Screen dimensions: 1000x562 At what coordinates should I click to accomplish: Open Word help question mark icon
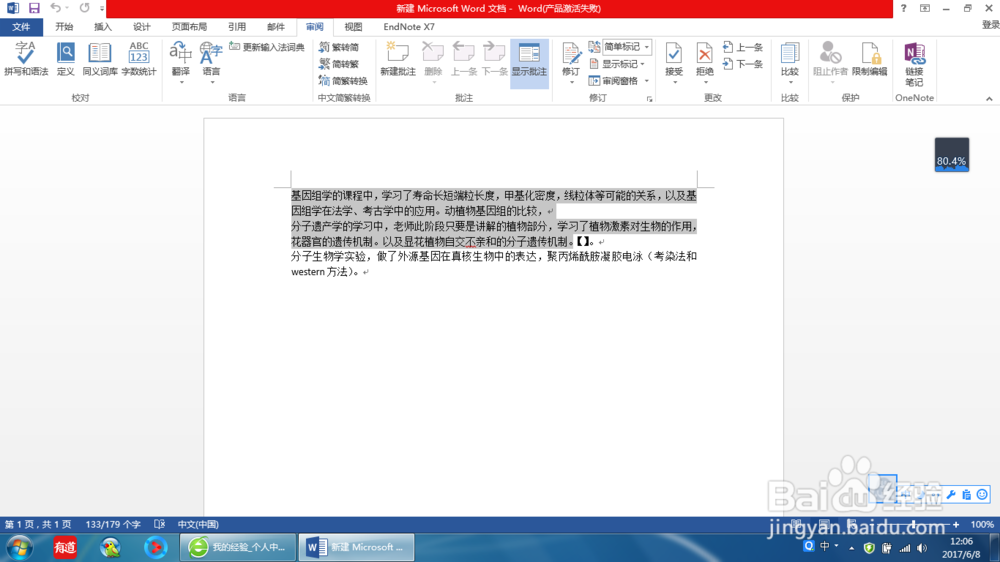(903, 8)
